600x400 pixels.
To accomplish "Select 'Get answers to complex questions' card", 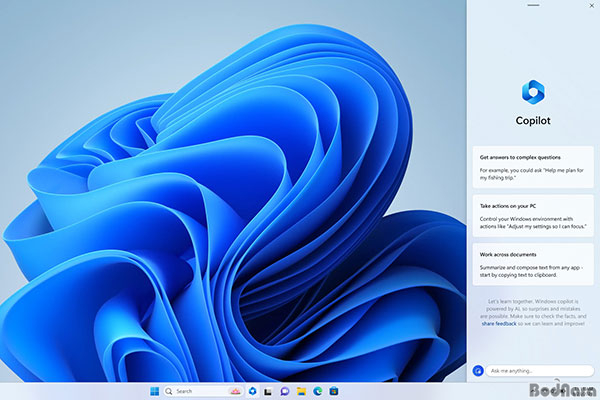I will tap(533, 167).
